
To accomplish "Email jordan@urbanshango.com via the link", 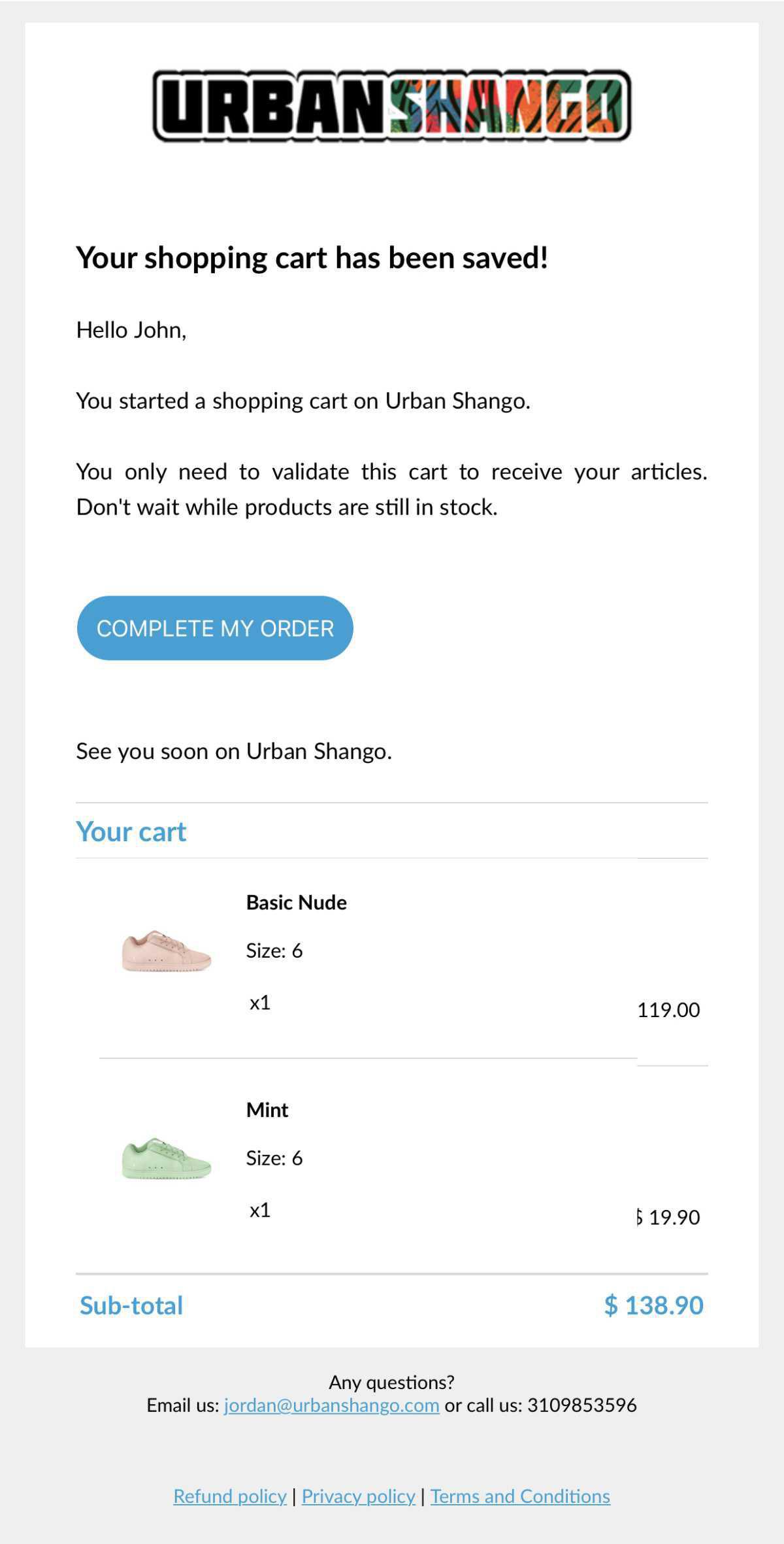I will pos(331,1405).
